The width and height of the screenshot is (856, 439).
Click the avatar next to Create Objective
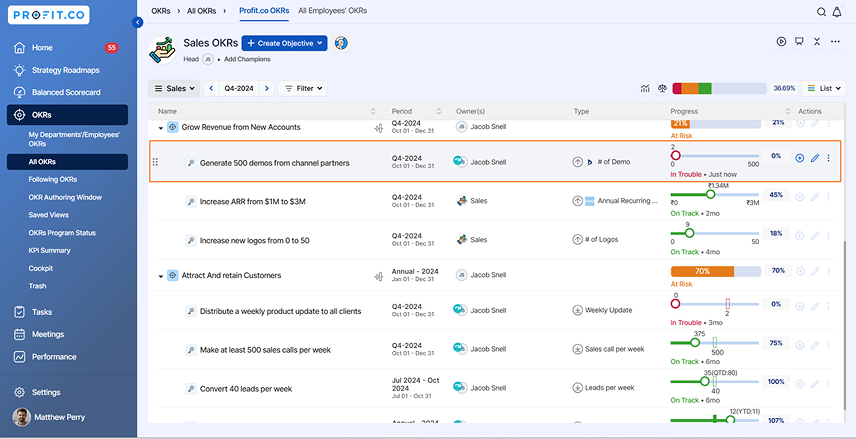point(342,43)
